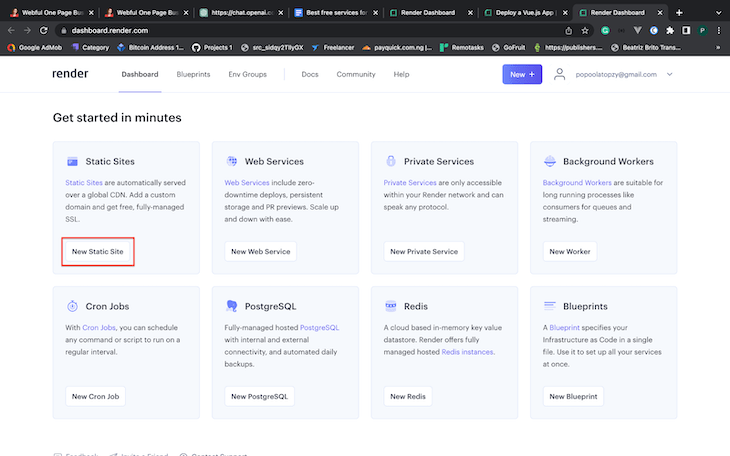Follow the Static Sites description link
Viewport: 730px width, 456px height.
pos(84,183)
